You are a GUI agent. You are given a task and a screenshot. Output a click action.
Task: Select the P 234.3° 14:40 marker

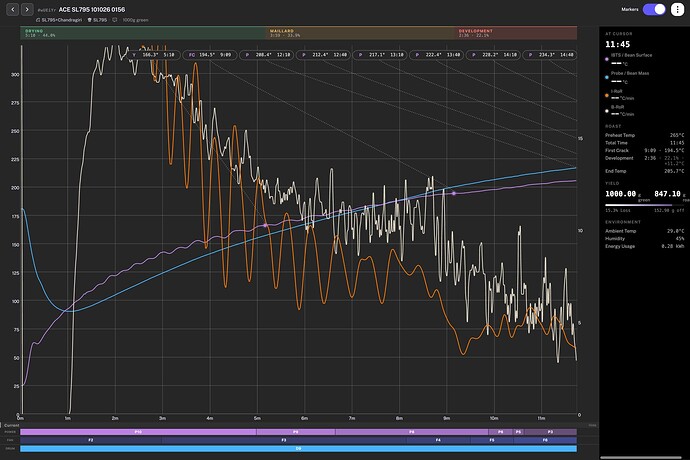[550, 55]
